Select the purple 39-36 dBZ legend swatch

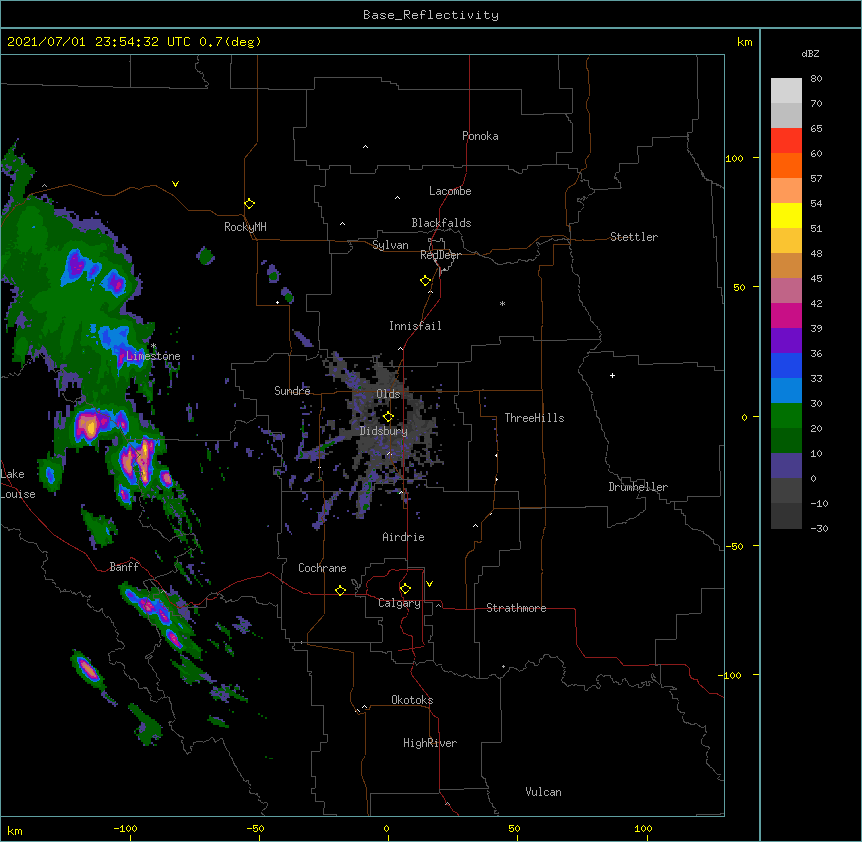pyautogui.click(x=786, y=341)
